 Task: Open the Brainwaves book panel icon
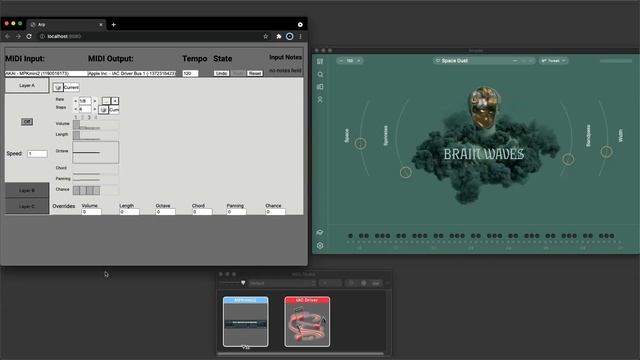[320, 87]
